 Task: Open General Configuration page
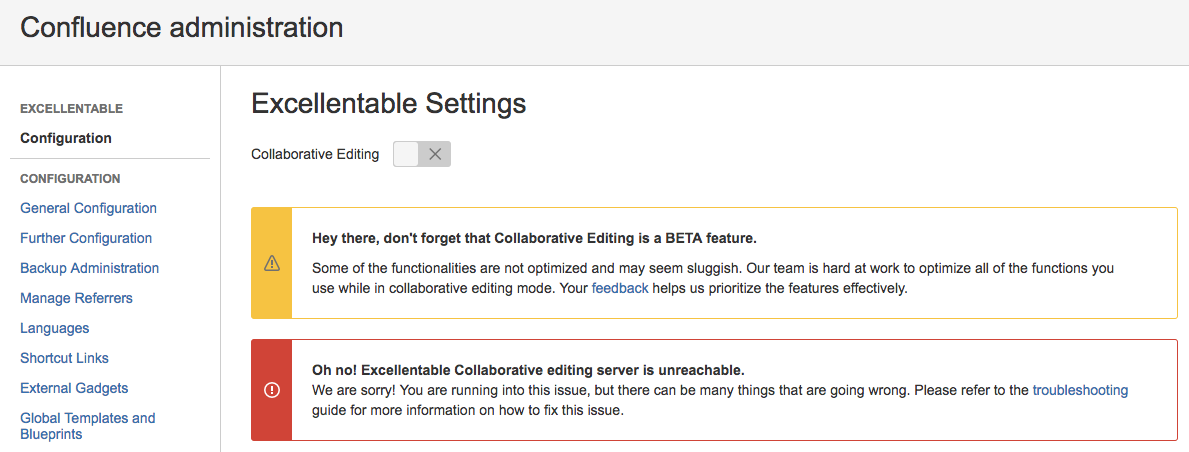click(89, 208)
